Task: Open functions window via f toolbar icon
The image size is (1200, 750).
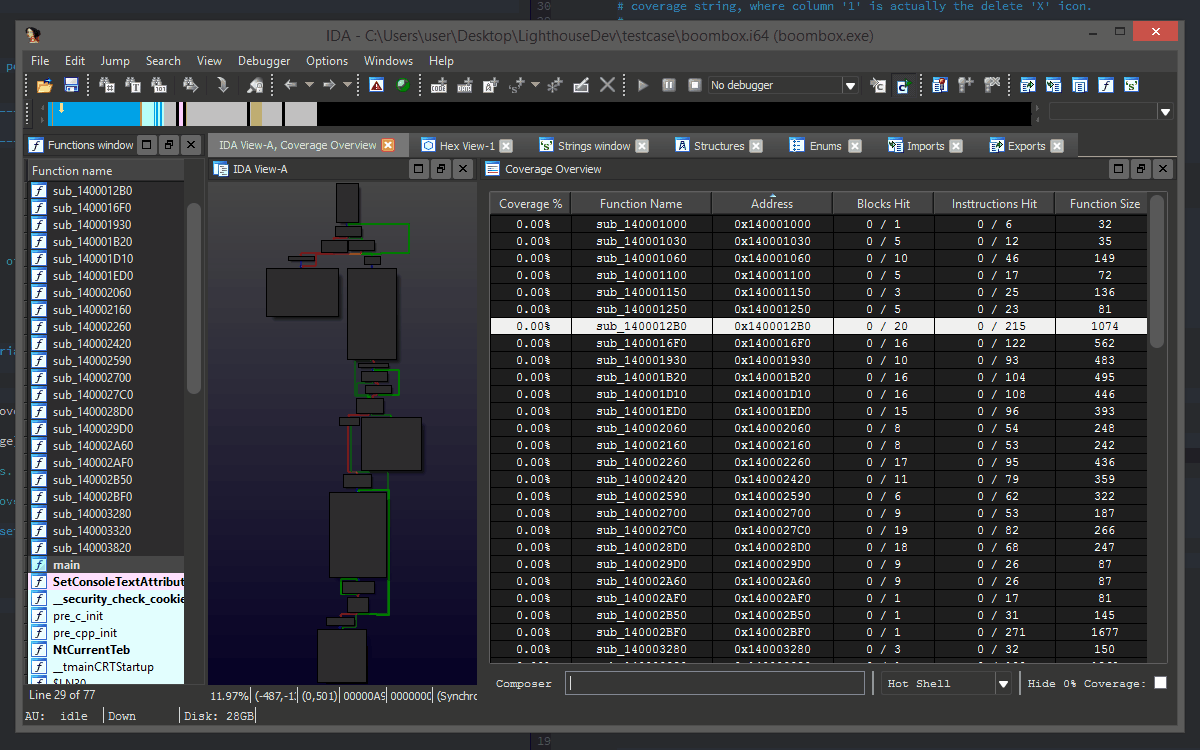Action: 1106,85
